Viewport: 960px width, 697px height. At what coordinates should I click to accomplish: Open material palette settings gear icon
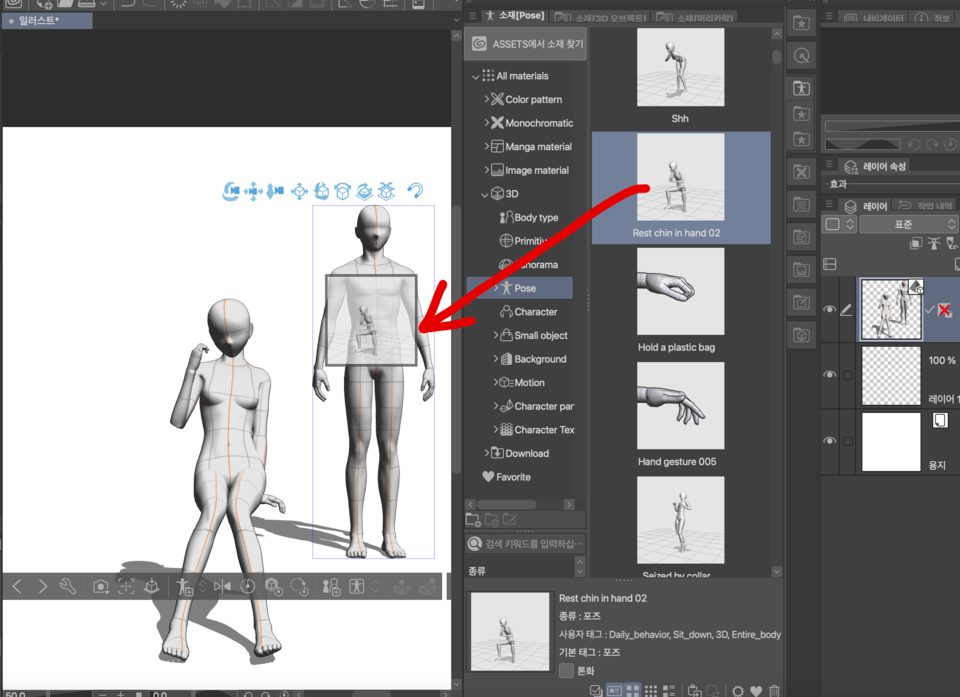coord(738,690)
